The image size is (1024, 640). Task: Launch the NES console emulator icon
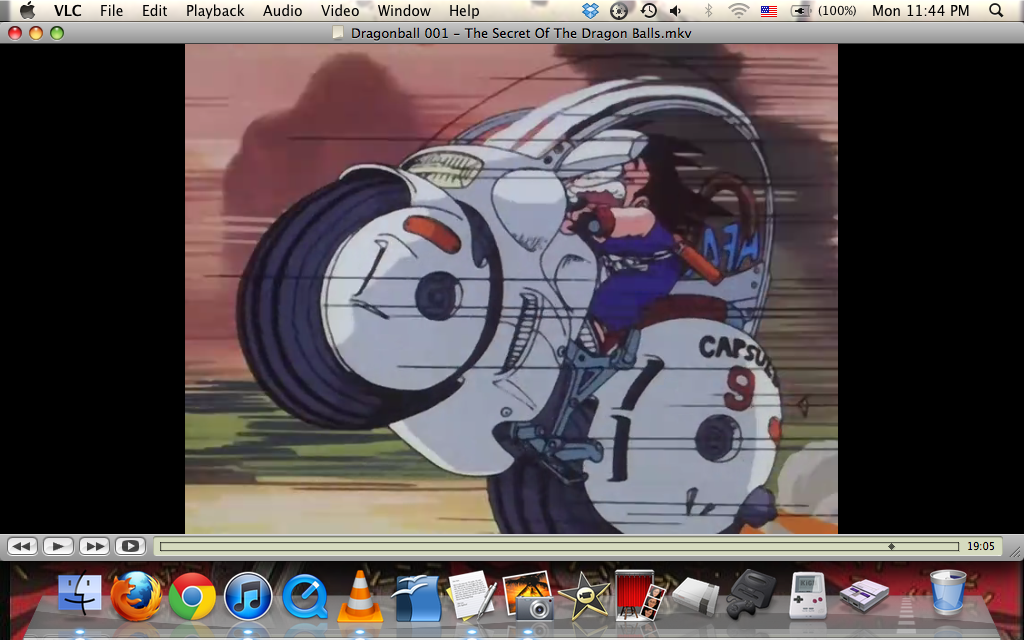click(695, 596)
